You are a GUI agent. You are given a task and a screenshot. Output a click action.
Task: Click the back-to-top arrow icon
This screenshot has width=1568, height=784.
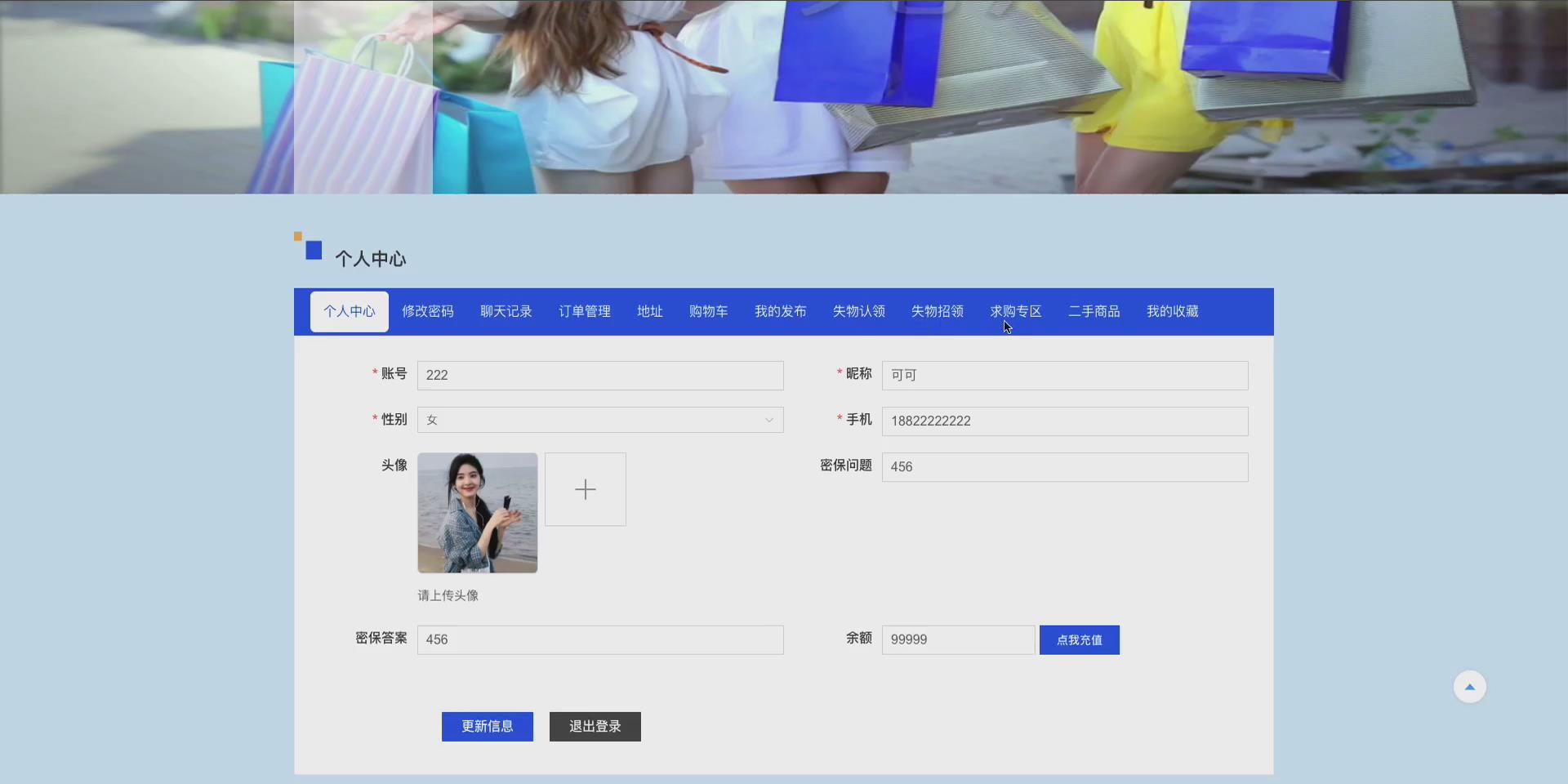(x=1468, y=686)
